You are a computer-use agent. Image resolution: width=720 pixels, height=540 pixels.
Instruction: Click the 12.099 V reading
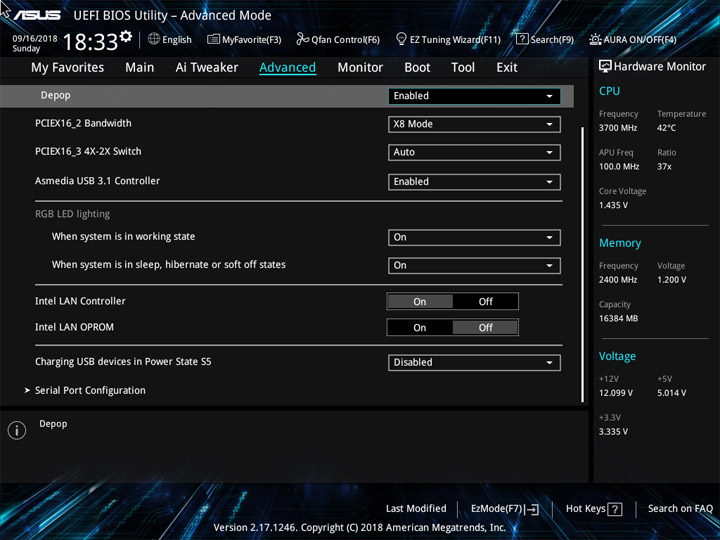click(616, 393)
